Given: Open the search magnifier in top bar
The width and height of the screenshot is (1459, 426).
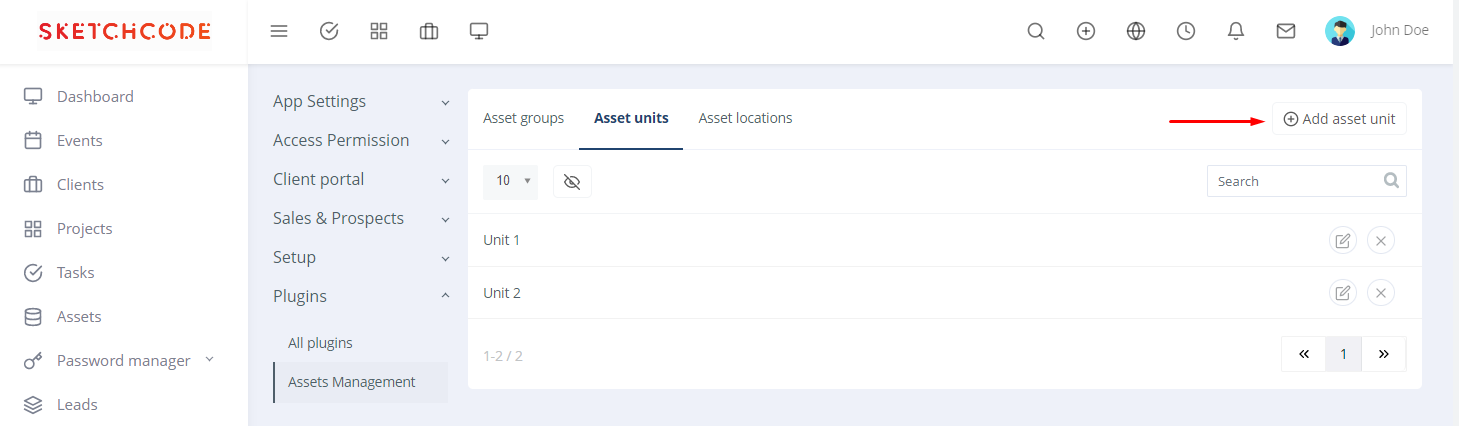Looking at the screenshot, I should pos(1036,31).
